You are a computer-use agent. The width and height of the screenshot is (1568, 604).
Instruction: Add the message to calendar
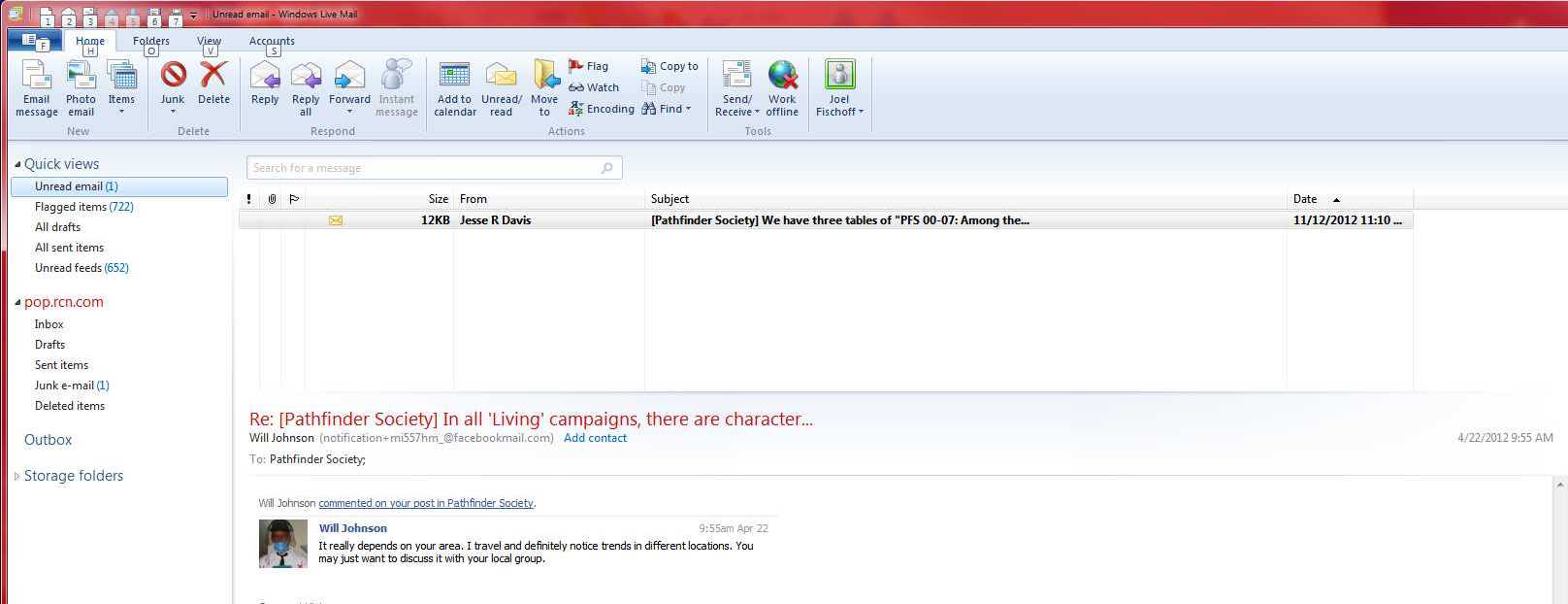(x=455, y=88)
